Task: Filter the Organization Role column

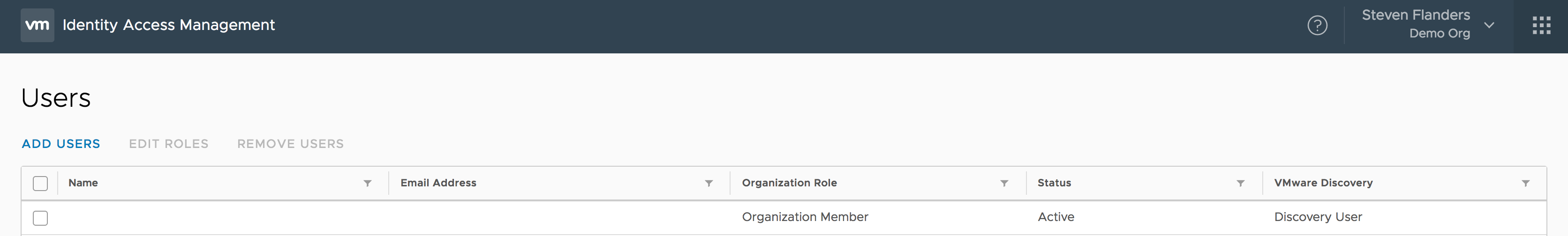Action: click(1004, 183)
